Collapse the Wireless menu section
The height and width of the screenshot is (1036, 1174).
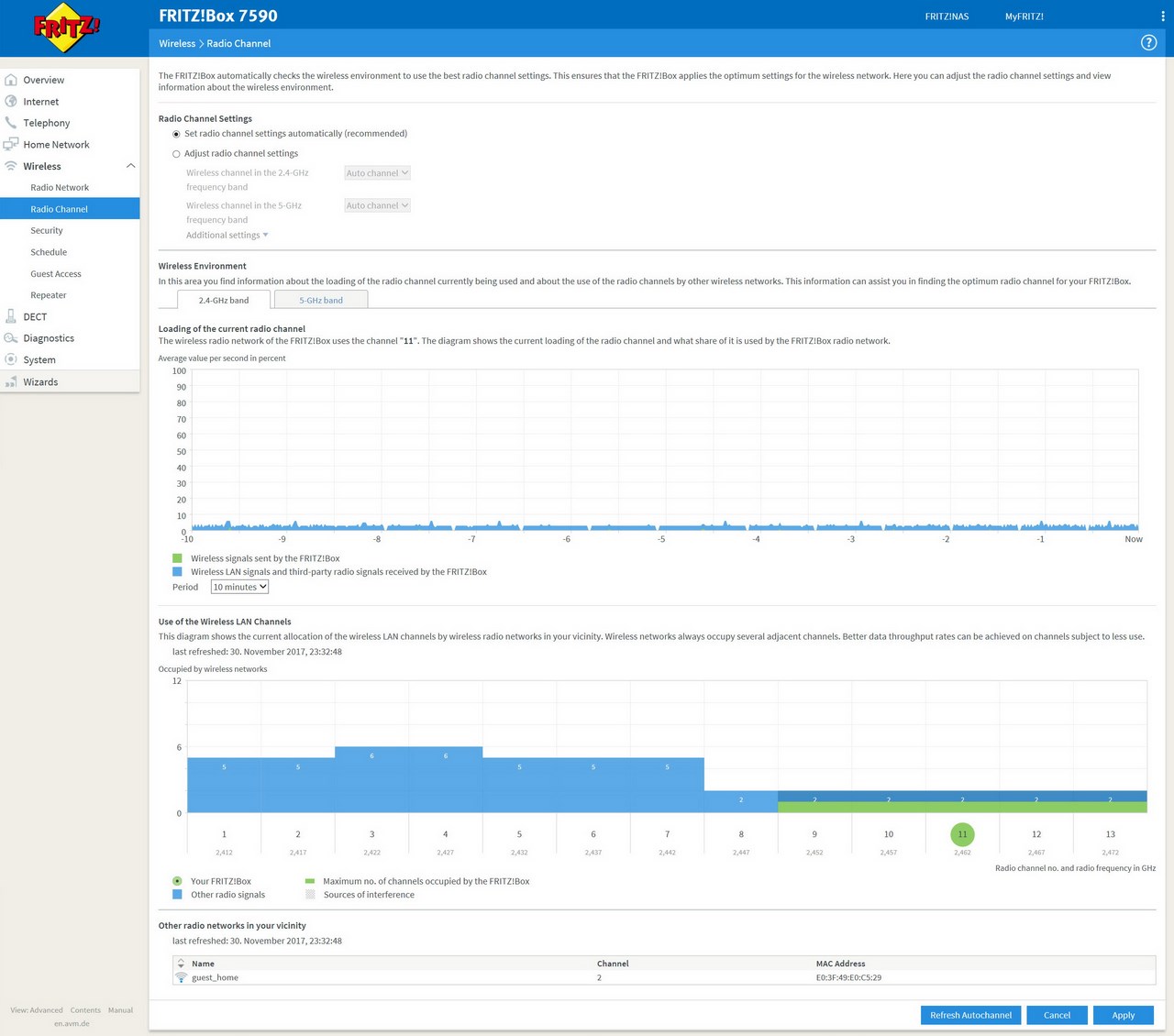130,166
